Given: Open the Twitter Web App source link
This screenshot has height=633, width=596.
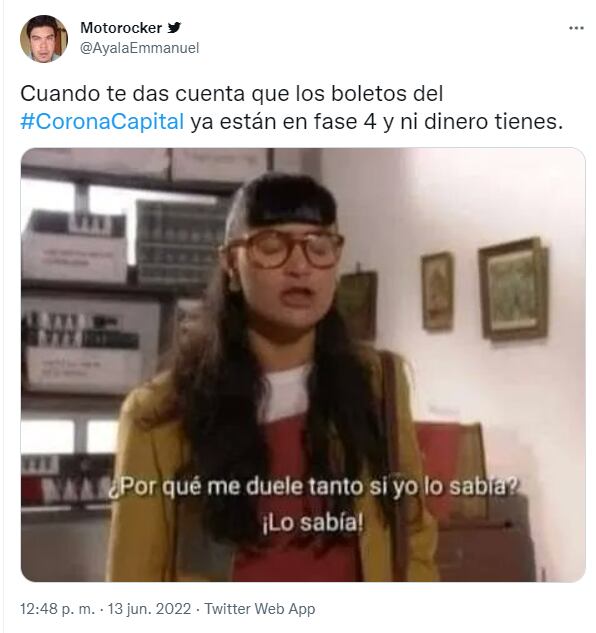Looking at the screenshot, I should point(260,608).
